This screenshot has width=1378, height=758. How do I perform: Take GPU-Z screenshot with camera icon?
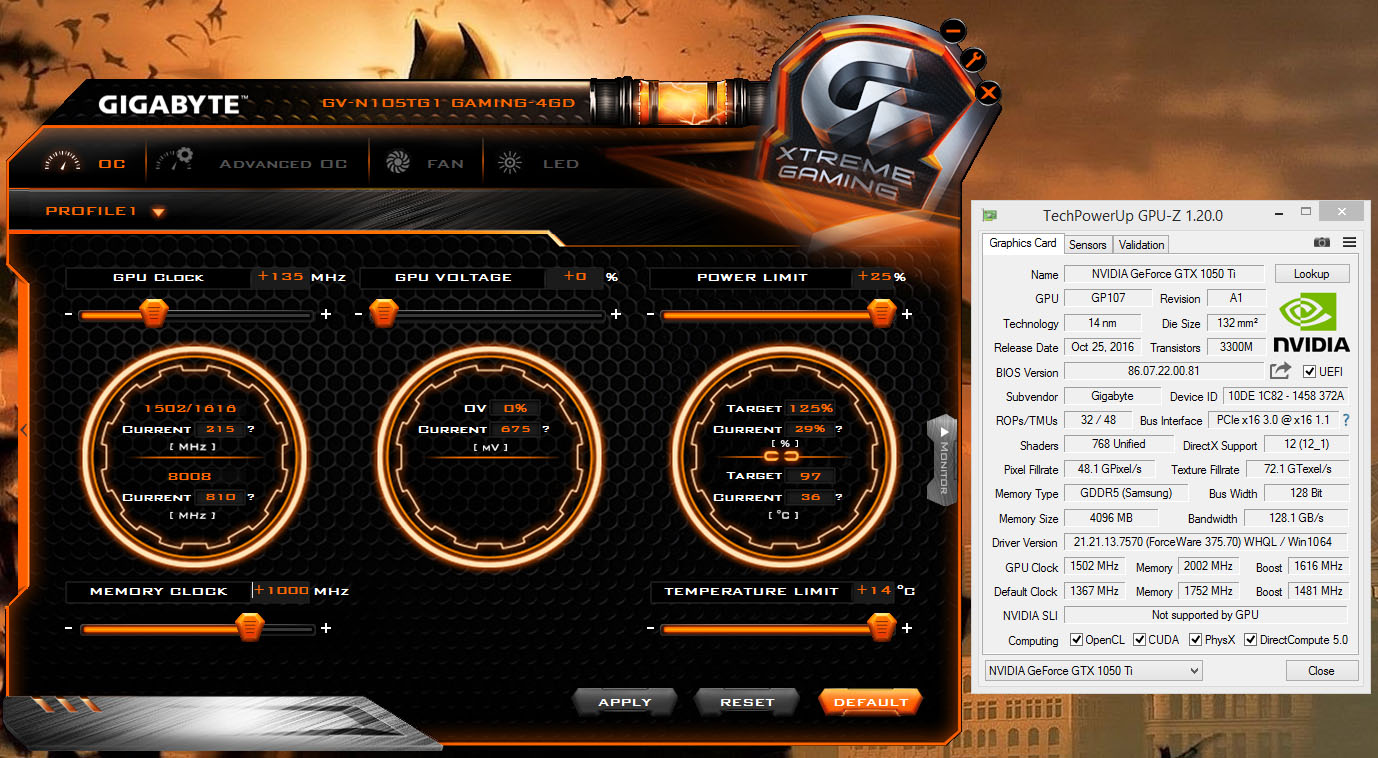click(x=1322, y=242)
